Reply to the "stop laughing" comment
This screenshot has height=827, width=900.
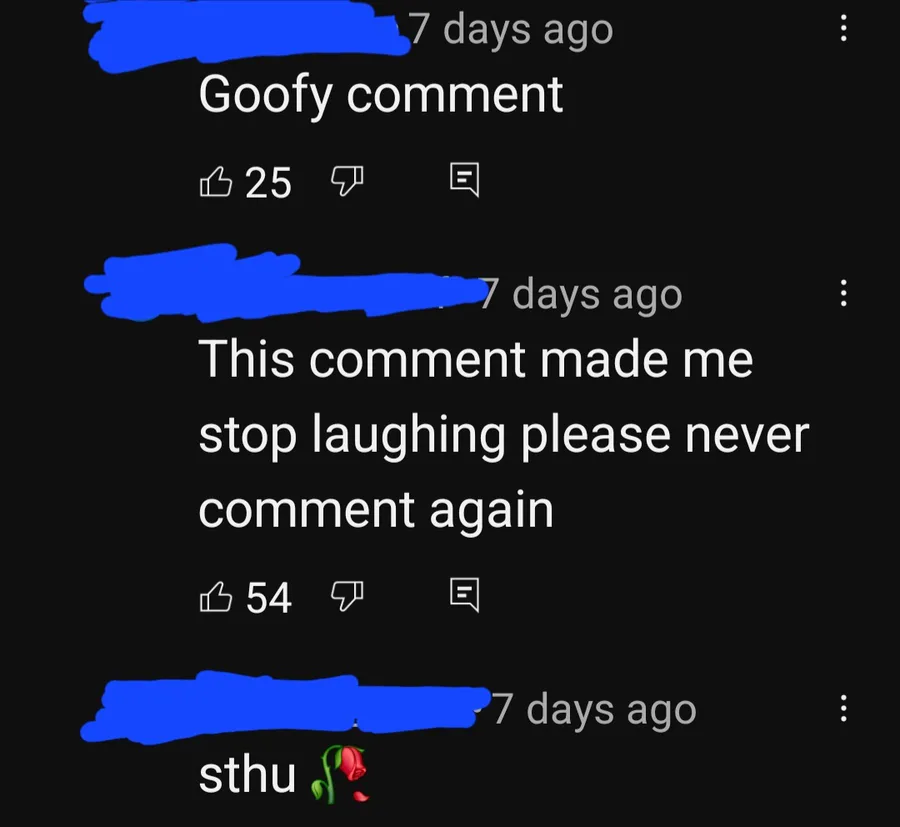464,596
